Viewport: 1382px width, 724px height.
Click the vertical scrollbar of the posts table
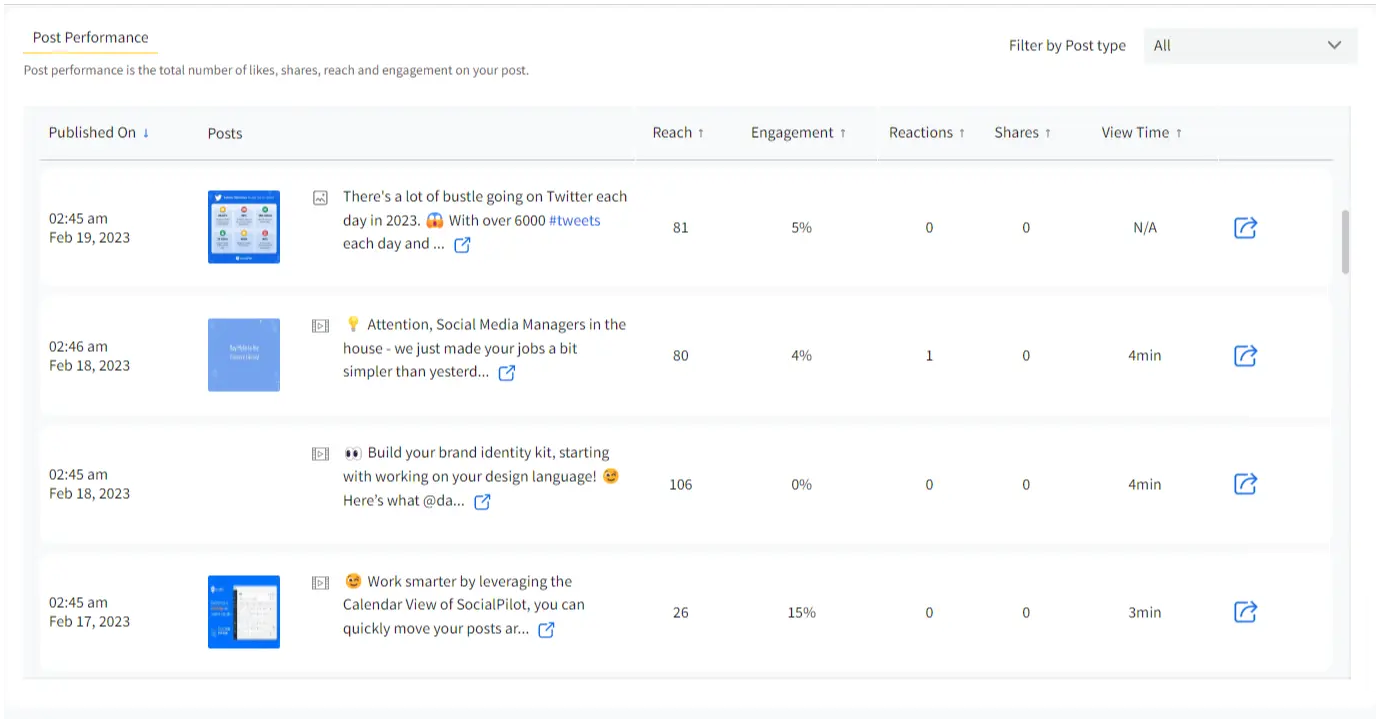click(1345, 240)
